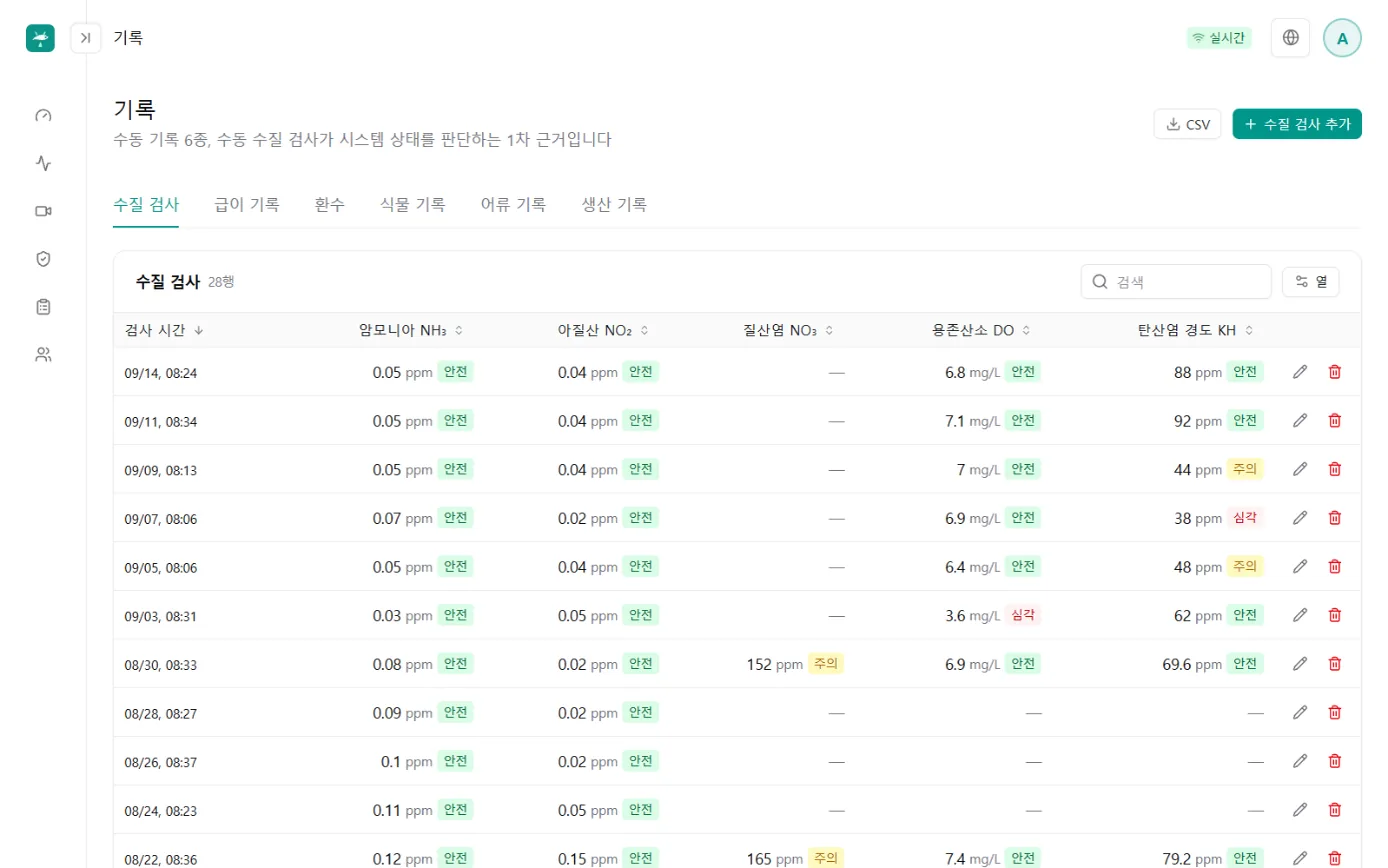Expand the sidebar with the toggle button
The height and width of the screenshot is (868, 1388).
coord(86,38)
